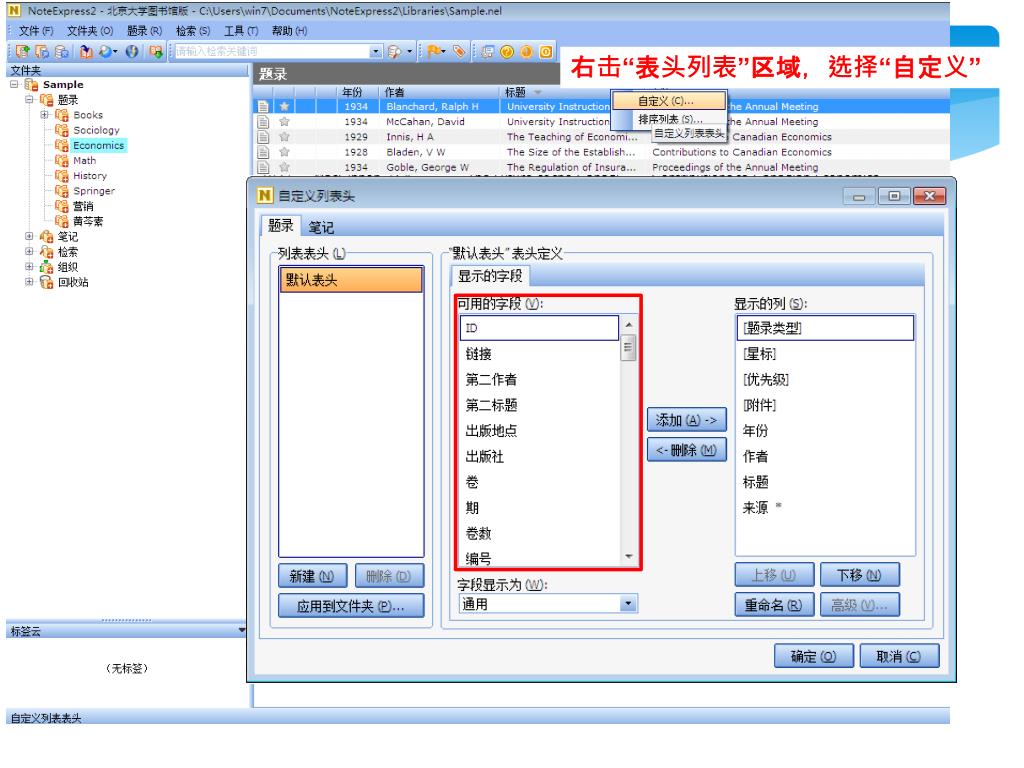This screenshot has width=1024, height=768.
Task: Click the 组织 folder icon in tree
Action: click(46, 267)
